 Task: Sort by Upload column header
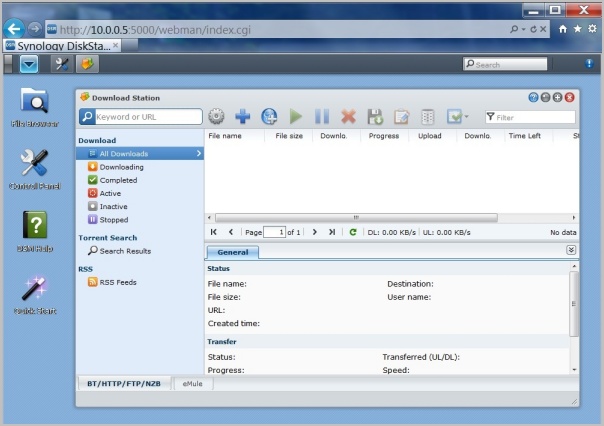coord(430,136)
